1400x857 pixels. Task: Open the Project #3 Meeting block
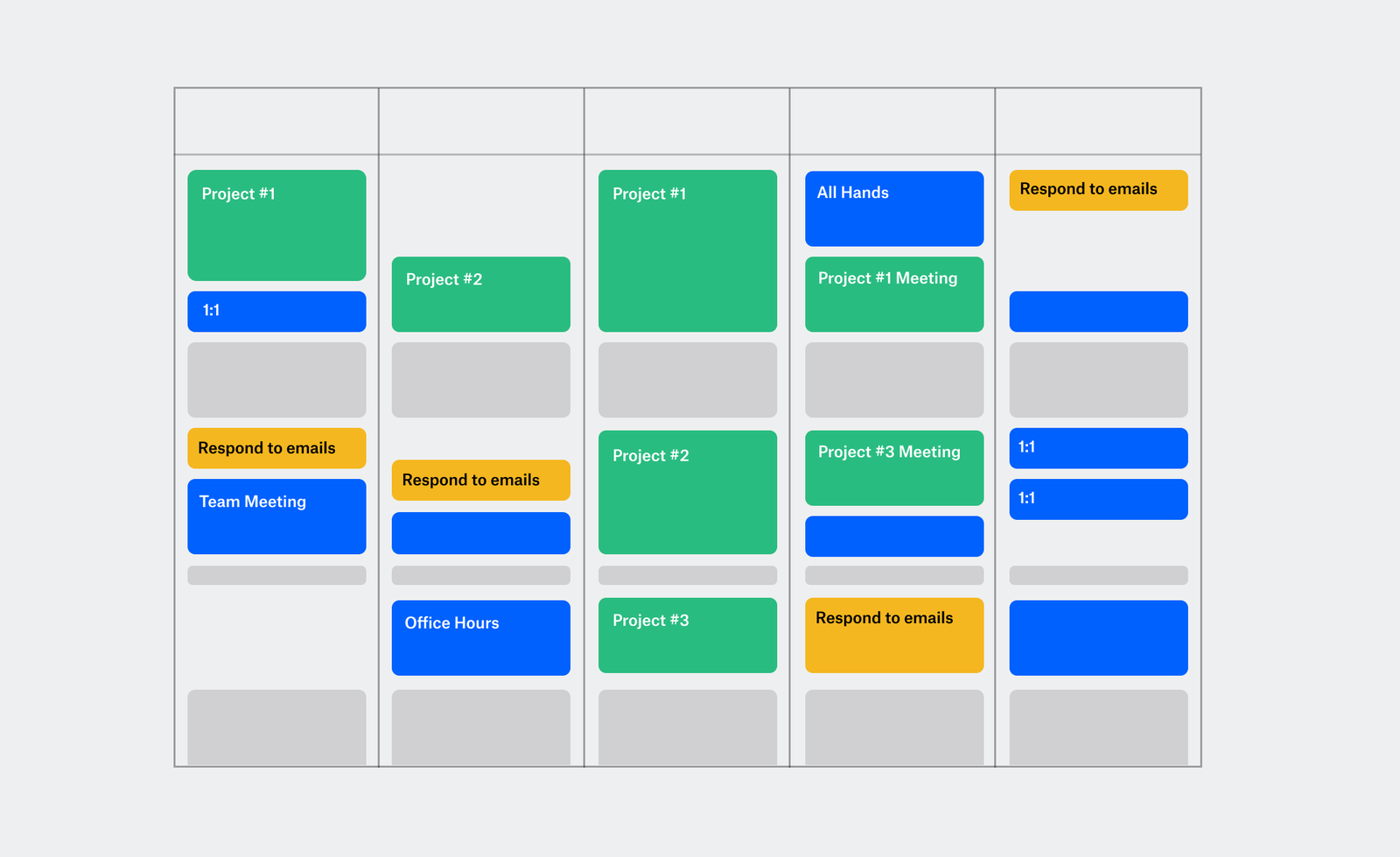(893, 467)
